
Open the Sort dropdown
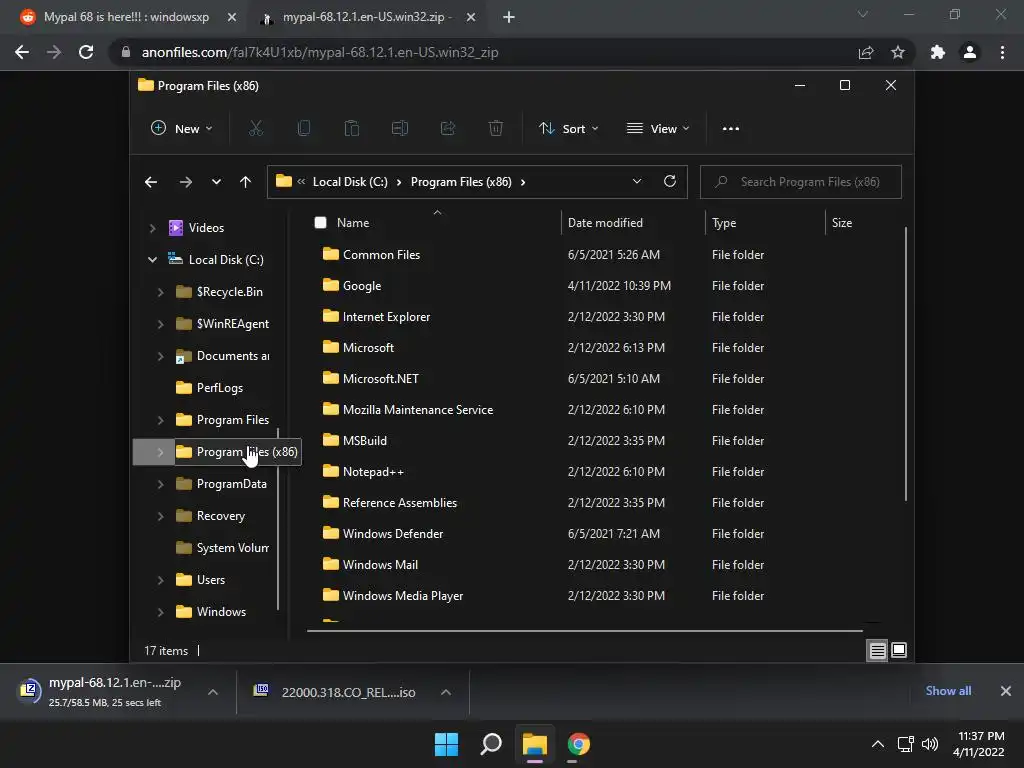pyautogui.click(x=568, y=129)
